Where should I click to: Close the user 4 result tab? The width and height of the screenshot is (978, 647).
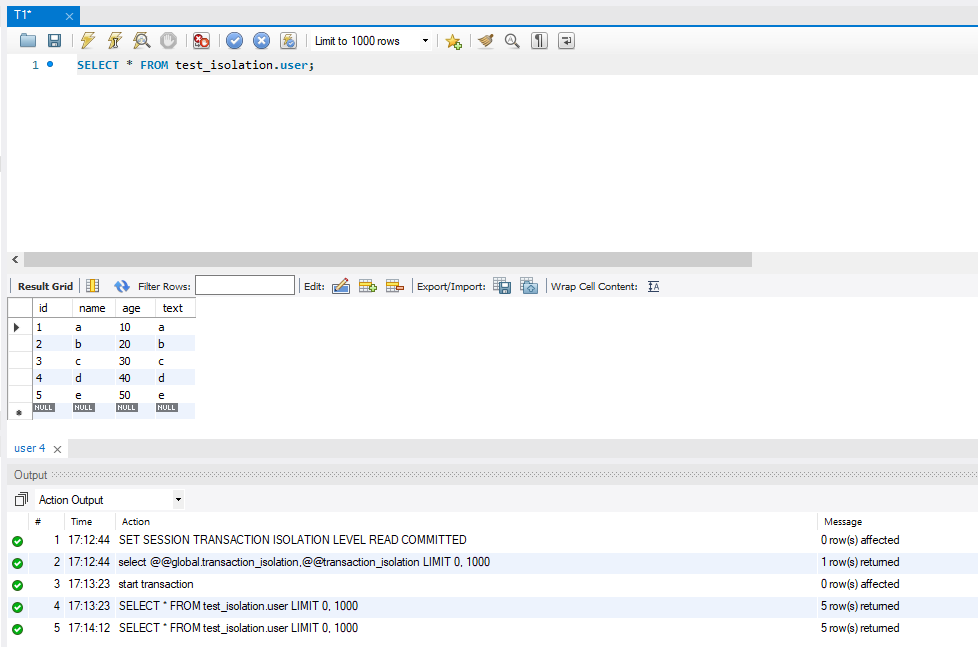coord(57,449)
